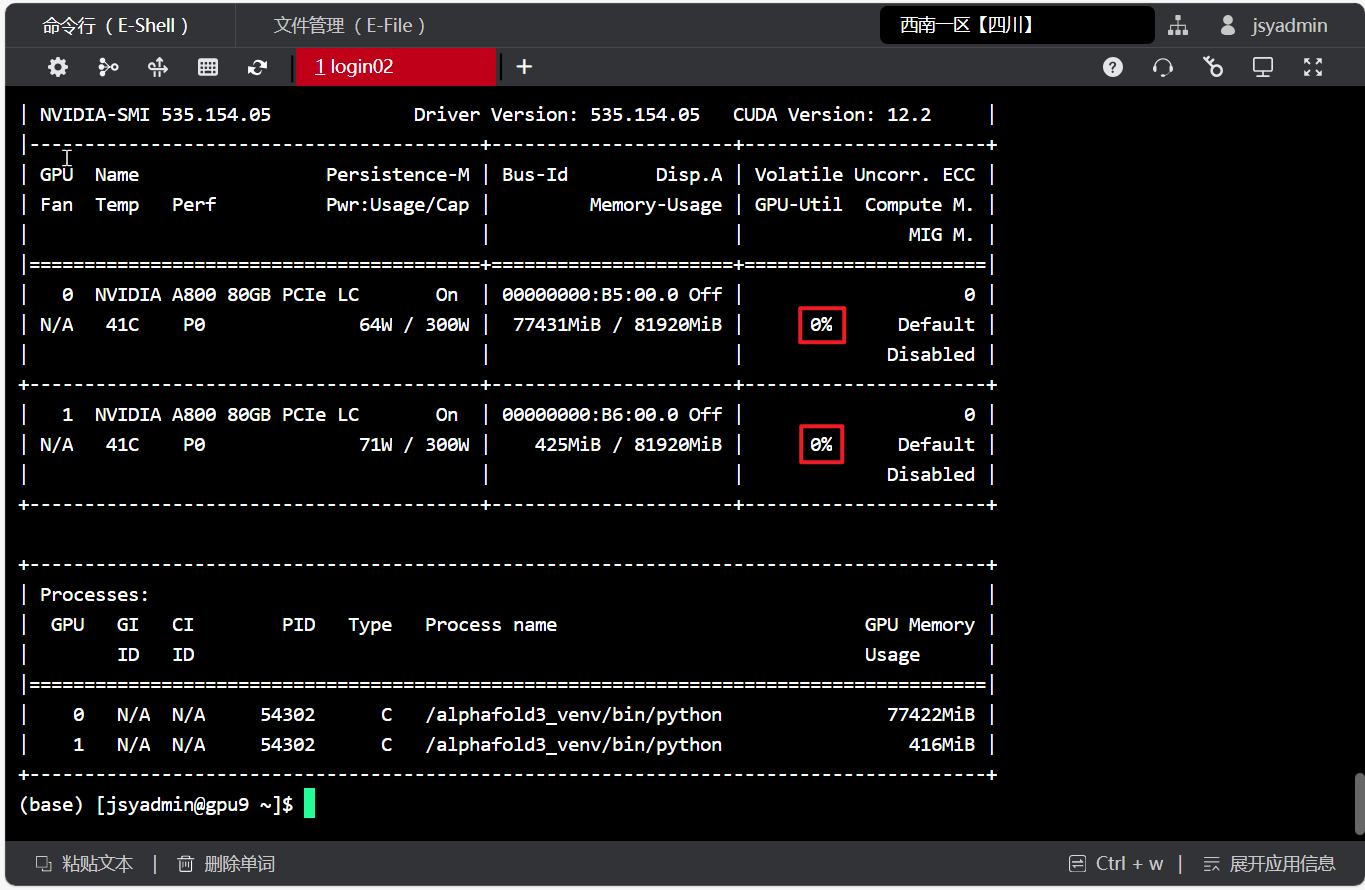
Task: Click the network topology icon
Action: point(1178,25)
